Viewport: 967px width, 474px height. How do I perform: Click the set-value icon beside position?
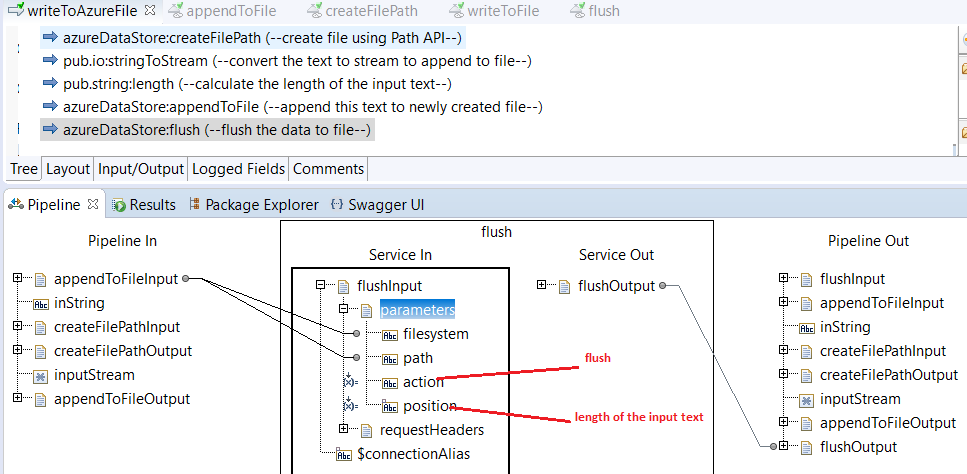[x=350, y=404]
